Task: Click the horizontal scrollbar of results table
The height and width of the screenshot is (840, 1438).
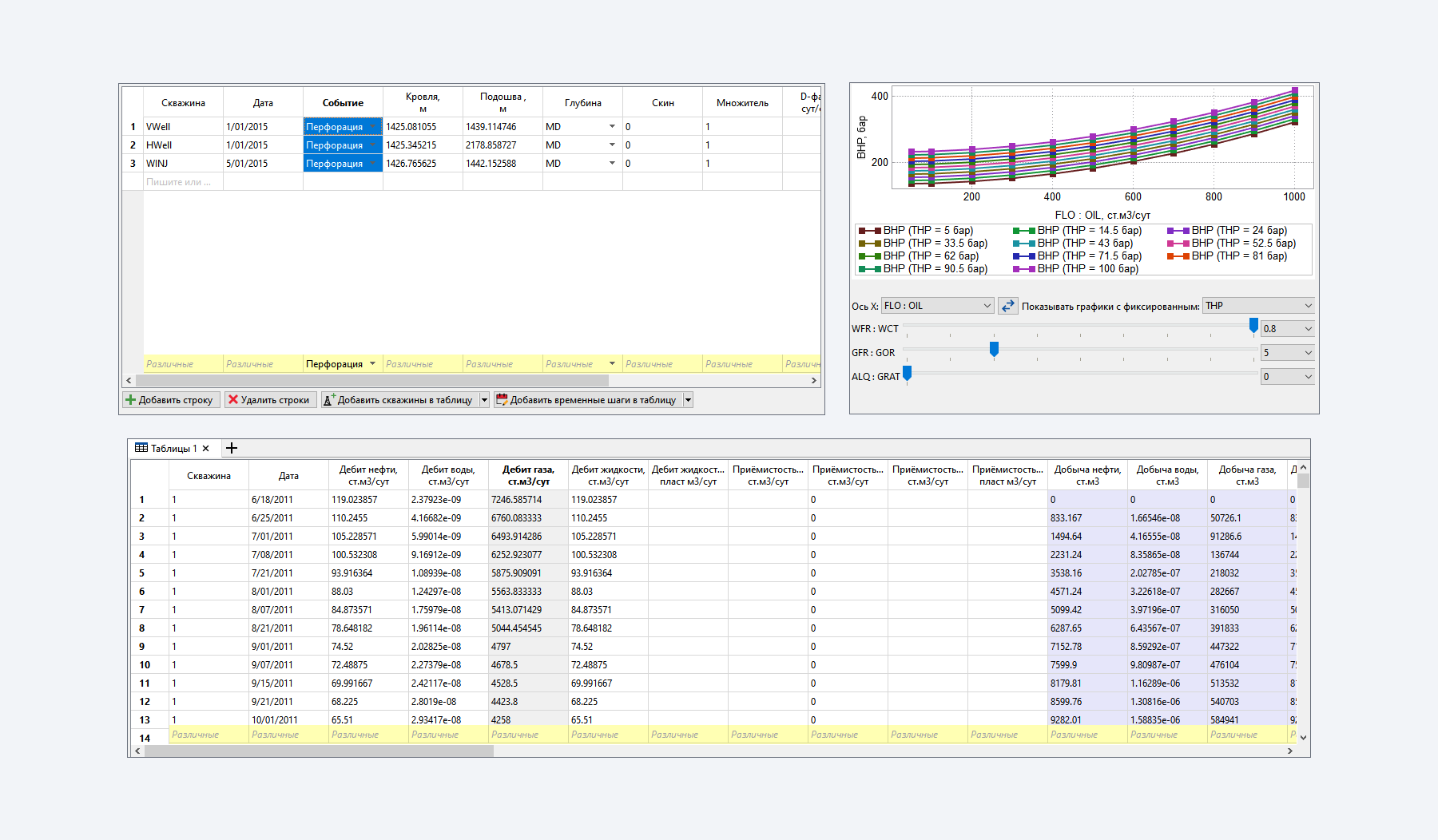Action: pyautogui.click(x=319, y=751)
